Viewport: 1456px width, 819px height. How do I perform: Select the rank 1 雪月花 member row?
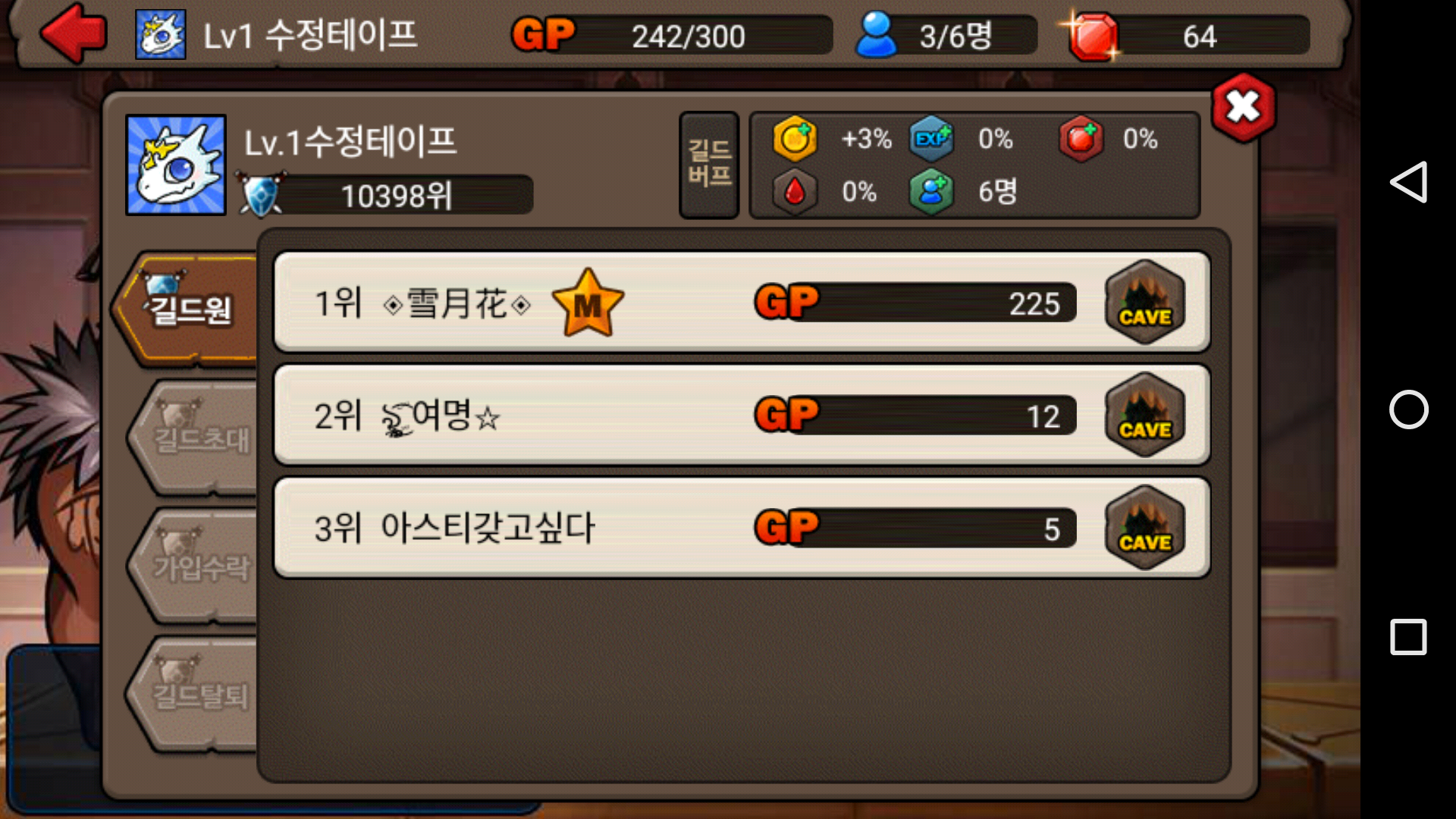(x=742, y=302)
